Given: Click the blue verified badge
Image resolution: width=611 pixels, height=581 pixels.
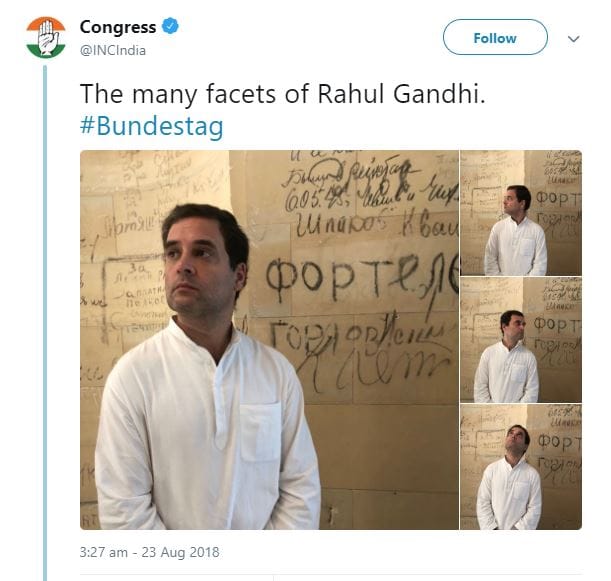Looking at the screenshot, I should [x=172, y=28].
